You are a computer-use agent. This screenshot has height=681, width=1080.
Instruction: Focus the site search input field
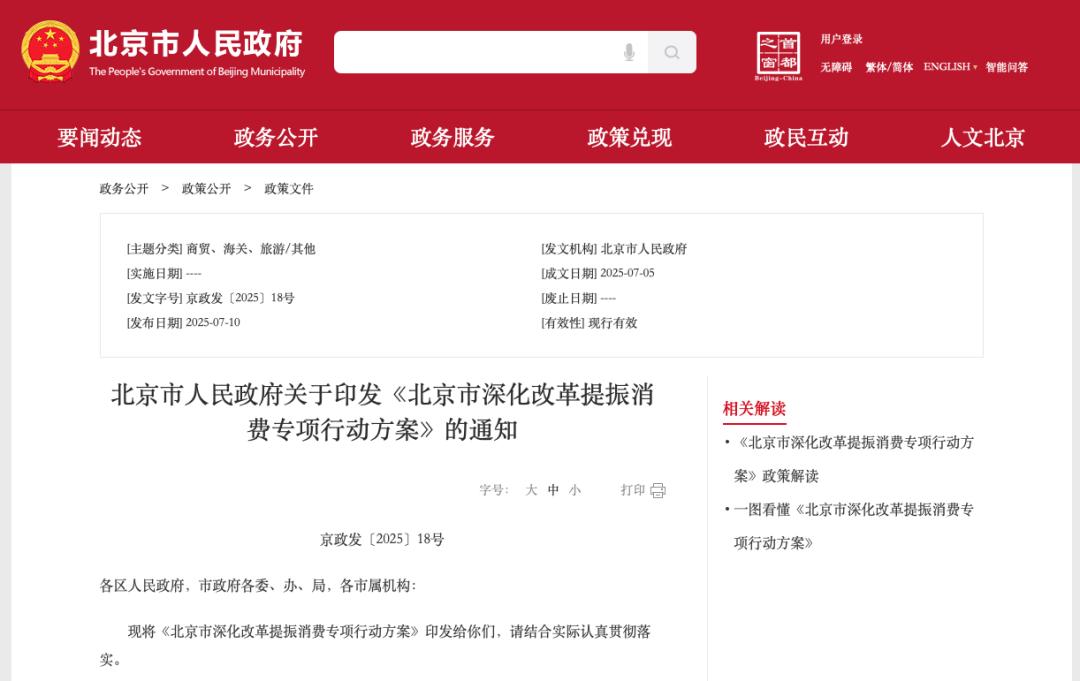click(491, 52)
